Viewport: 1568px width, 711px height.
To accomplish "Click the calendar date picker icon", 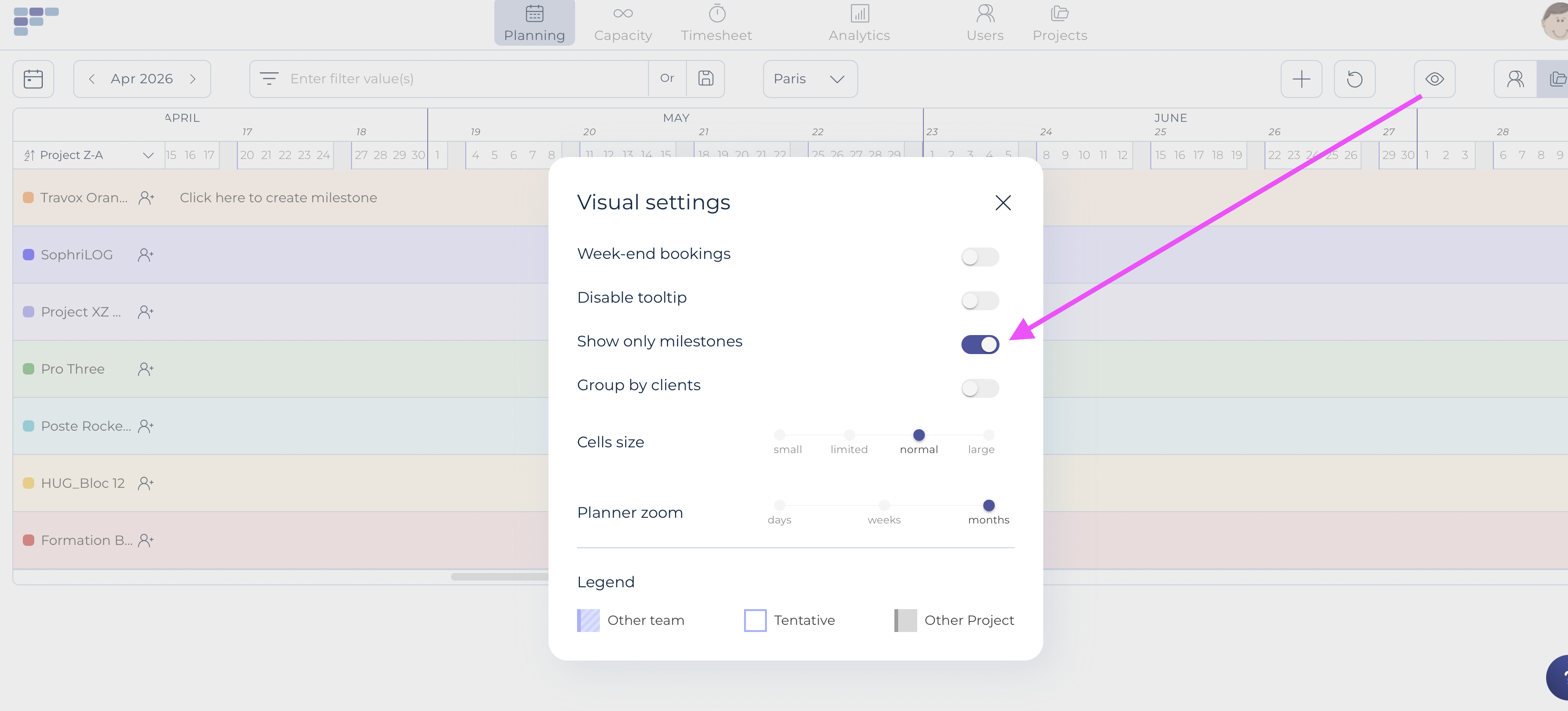I will (x=33, y=79).
